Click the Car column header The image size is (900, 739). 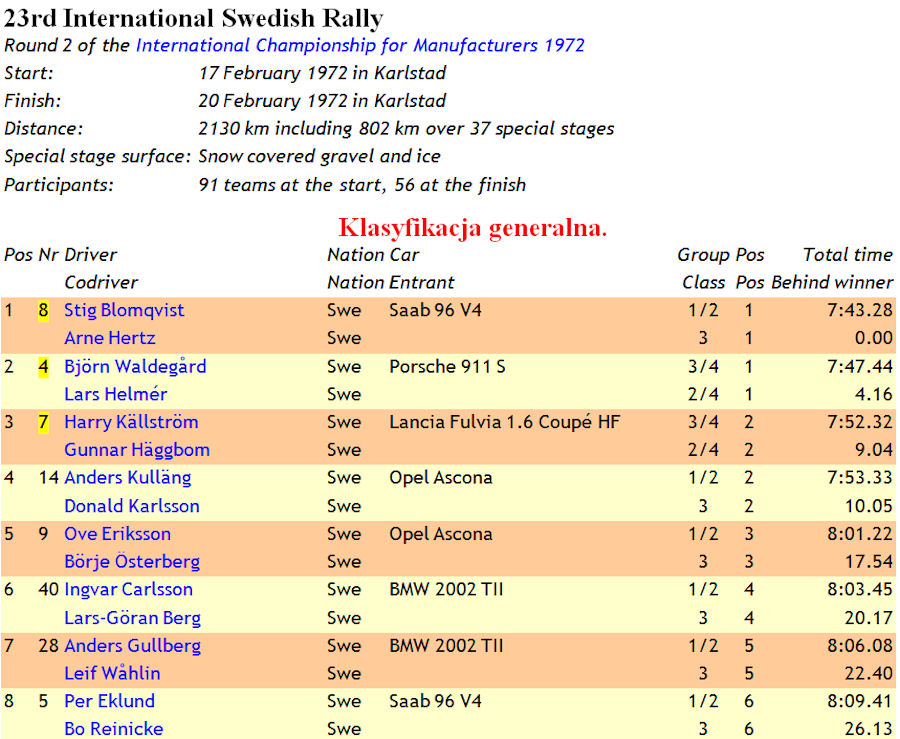pyautogui.click(x=405, y=255)
